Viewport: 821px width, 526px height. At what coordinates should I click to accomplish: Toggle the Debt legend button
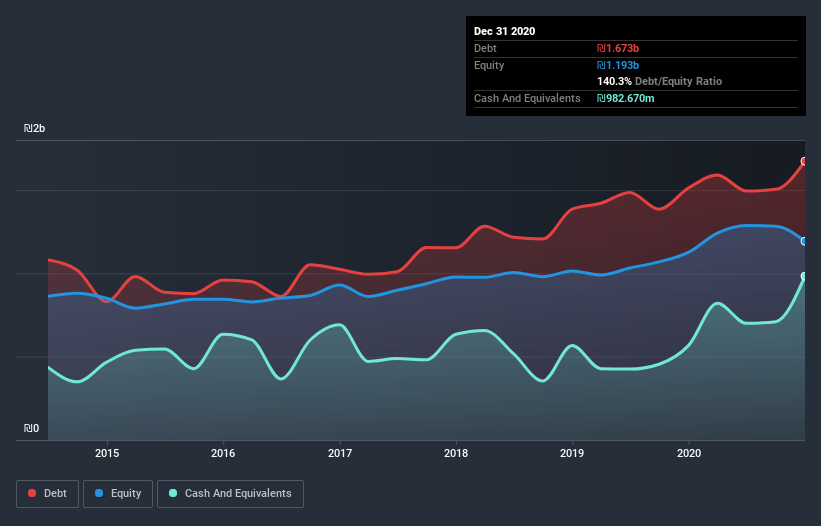tap(47, 494)
